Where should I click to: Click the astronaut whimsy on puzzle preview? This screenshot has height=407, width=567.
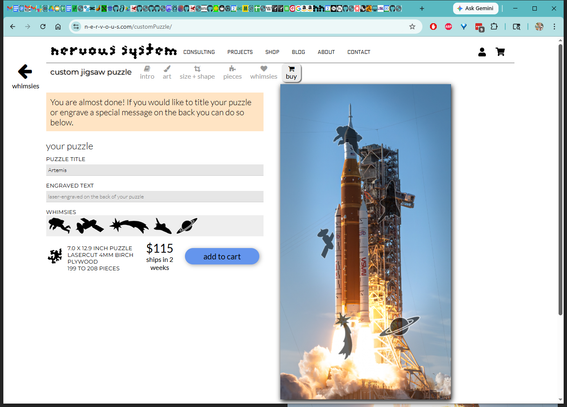(x=348, y=138)
